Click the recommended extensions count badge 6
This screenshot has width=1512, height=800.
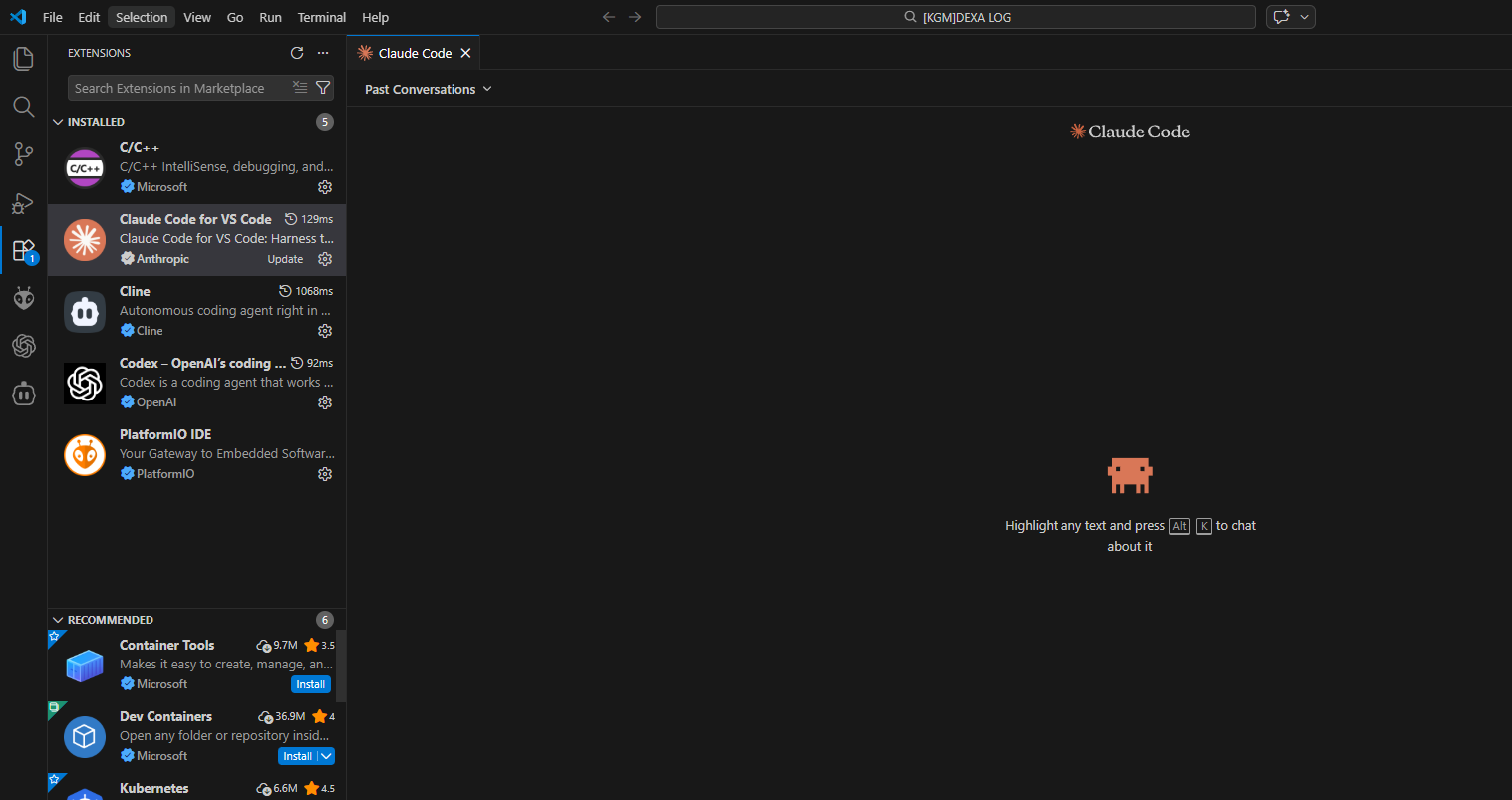325,620
